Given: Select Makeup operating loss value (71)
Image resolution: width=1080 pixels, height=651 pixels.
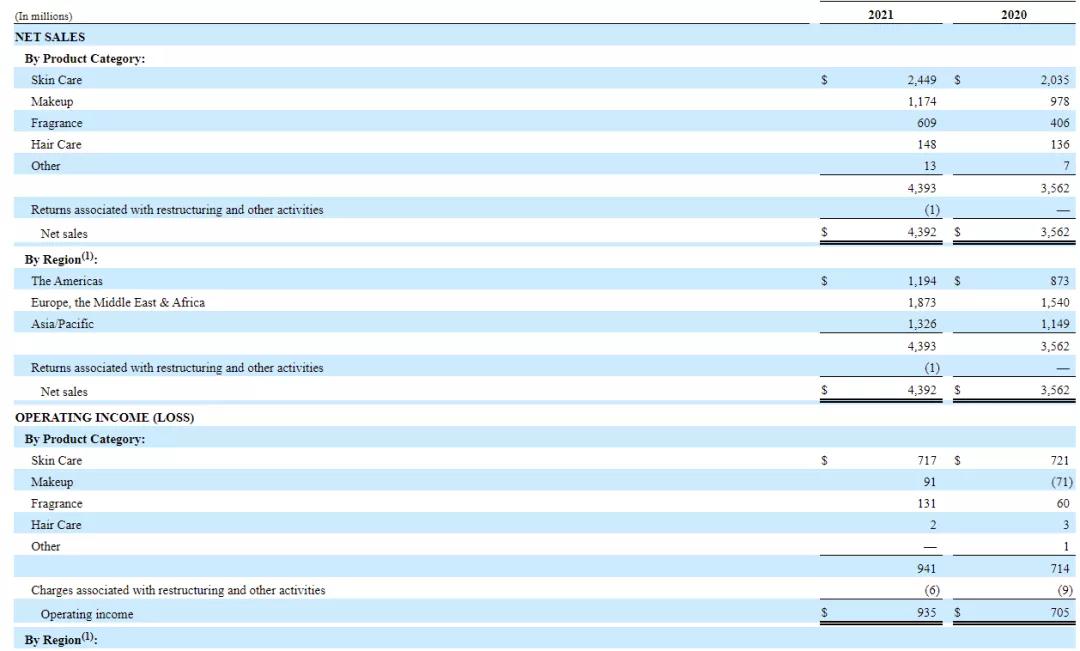Looking at the screenshot, I should click(x=1061, y=482).
